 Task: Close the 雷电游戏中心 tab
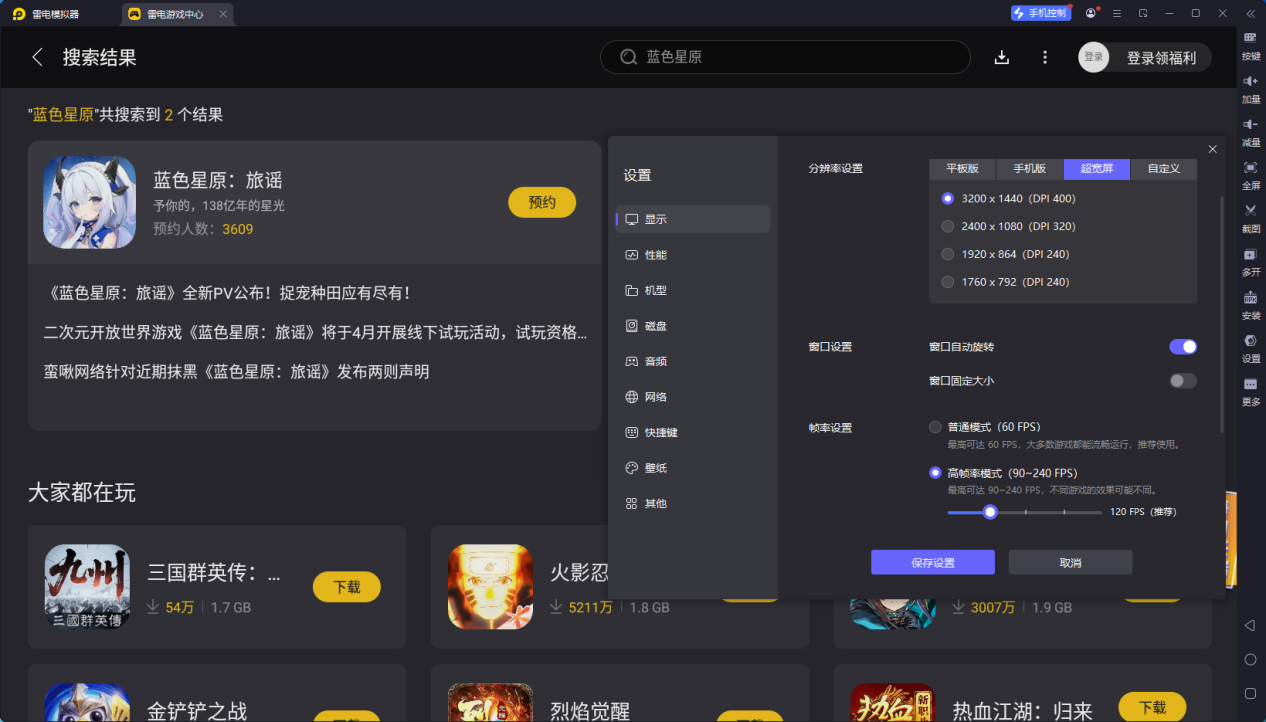(223, 14)
